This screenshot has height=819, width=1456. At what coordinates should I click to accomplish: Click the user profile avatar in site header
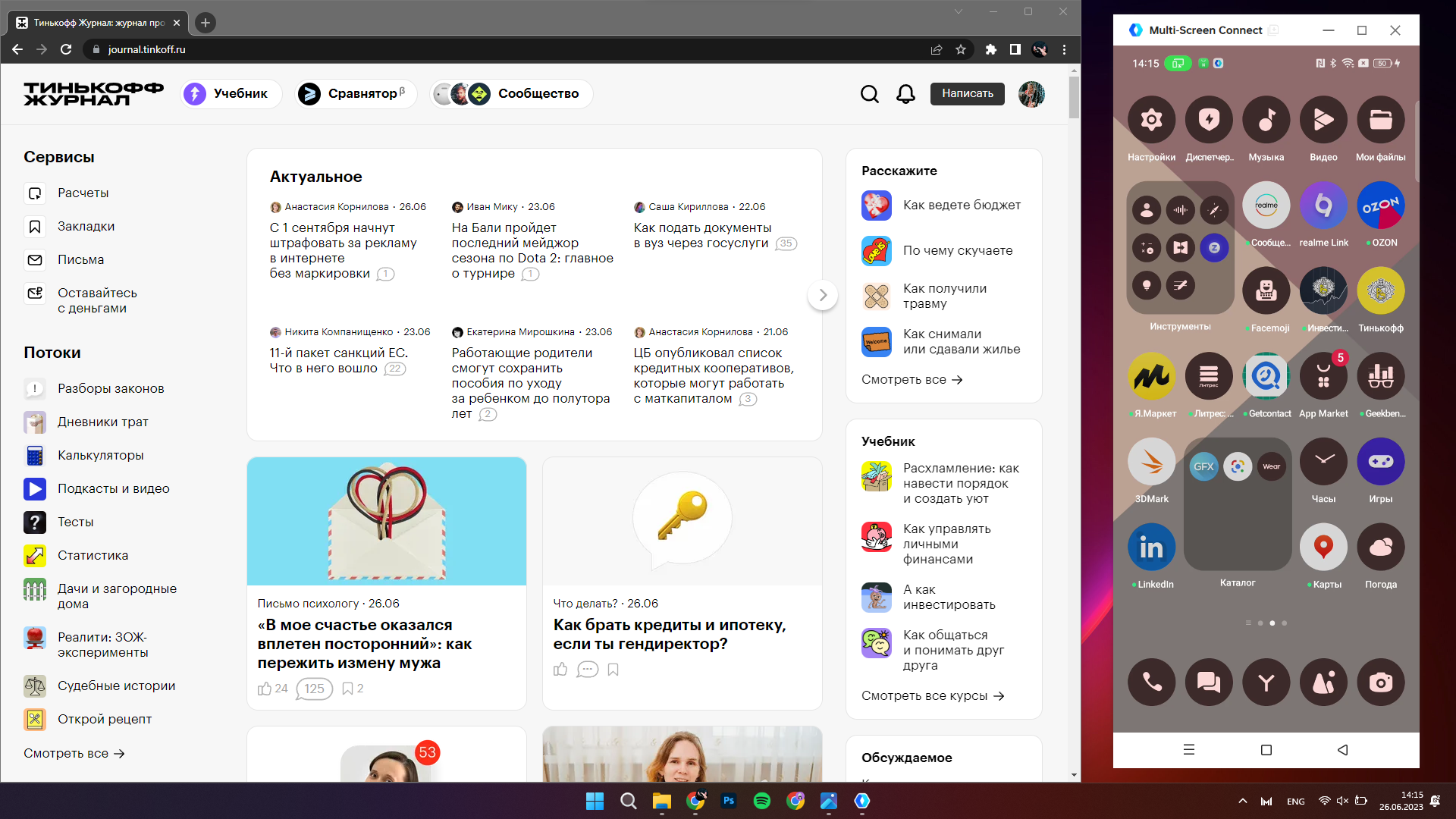click(1031, 94)
